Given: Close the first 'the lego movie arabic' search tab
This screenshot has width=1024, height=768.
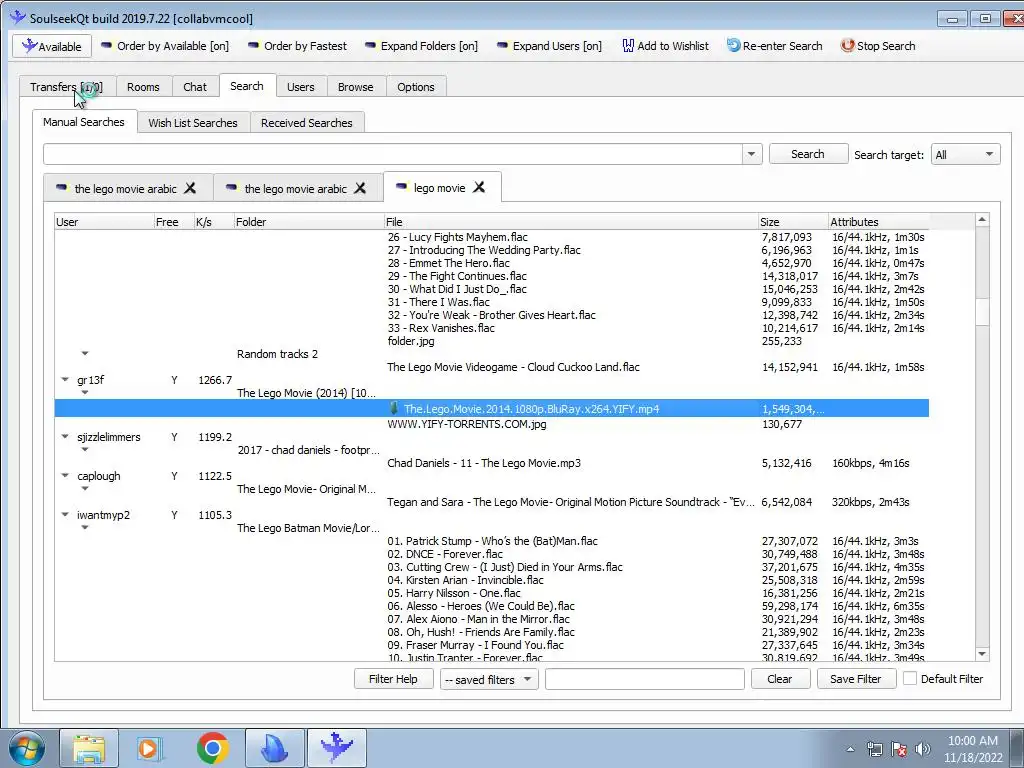Looking at the screenshot, I should click(190, 188).
